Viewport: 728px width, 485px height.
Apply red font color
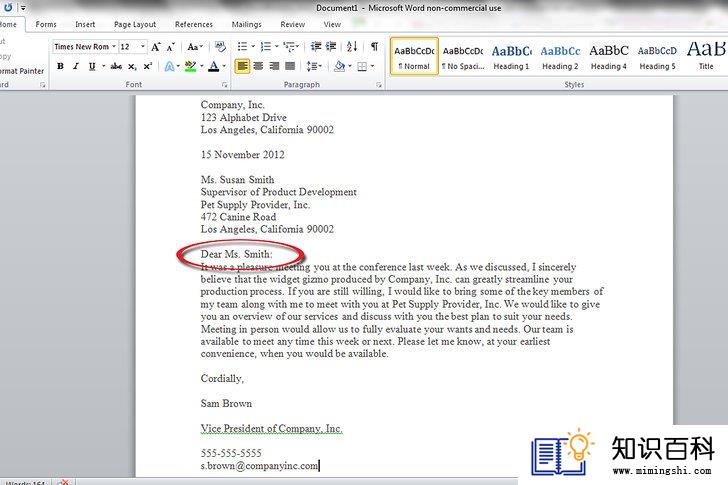(214, 66)
